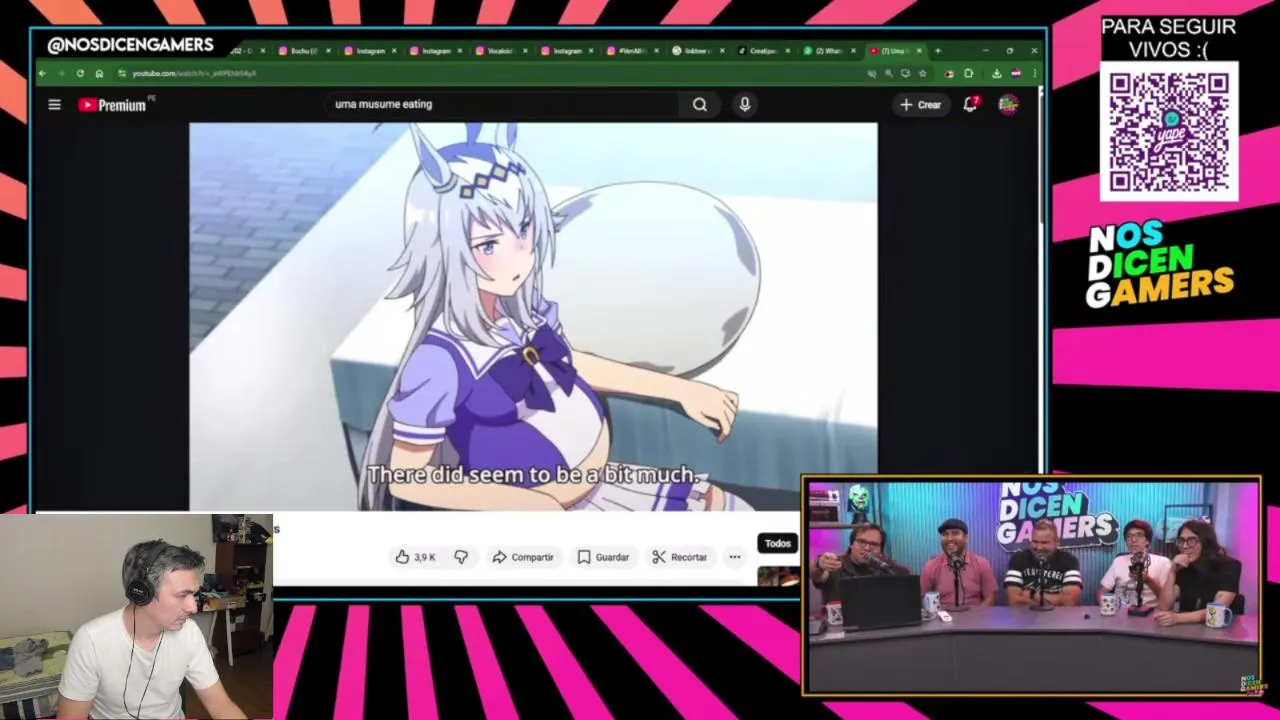Click the Compartir share button

pyautogui.click(x=522, y=557)
